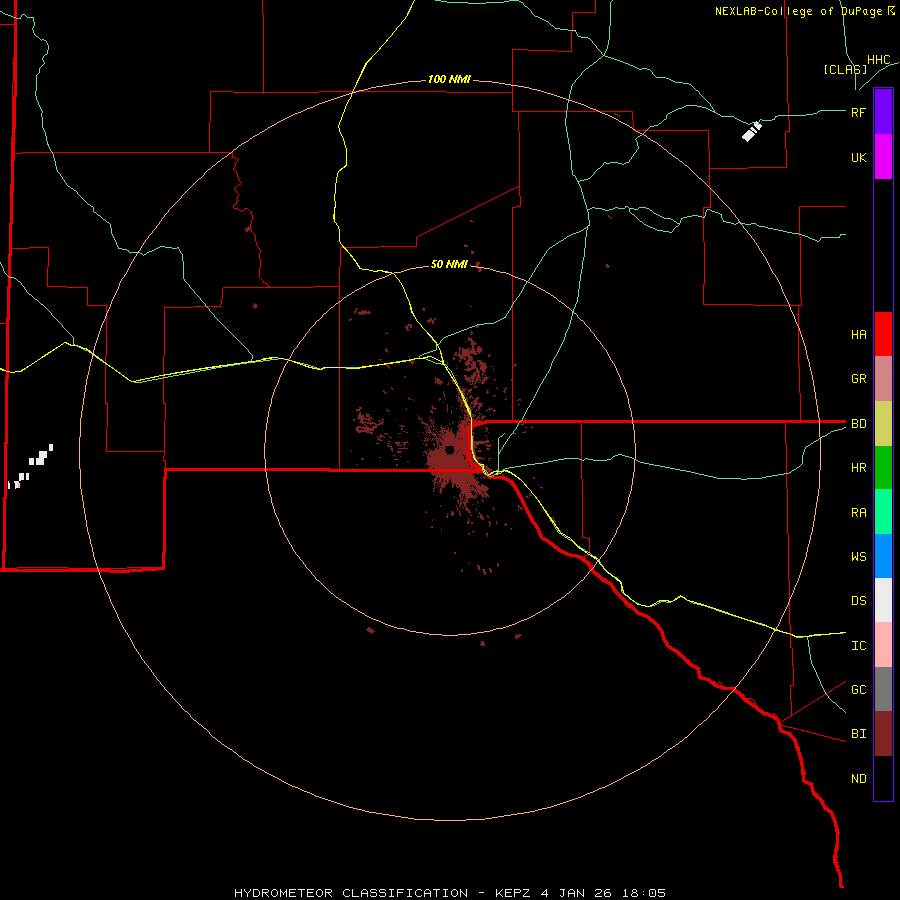Image resolution: width=900 pixels, height=900 pixels.
Task: Click the [CLAS] units label
Action: click(845, 69)
